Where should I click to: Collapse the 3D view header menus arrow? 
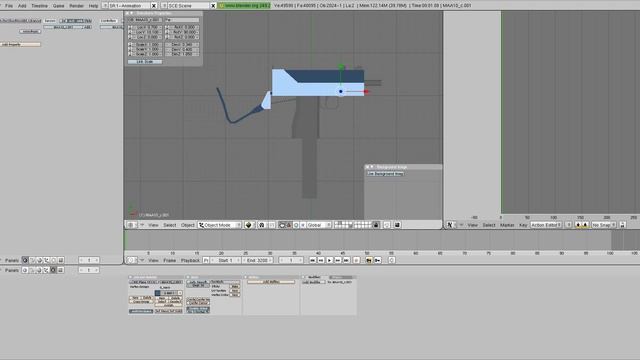(x=142, y=225)
